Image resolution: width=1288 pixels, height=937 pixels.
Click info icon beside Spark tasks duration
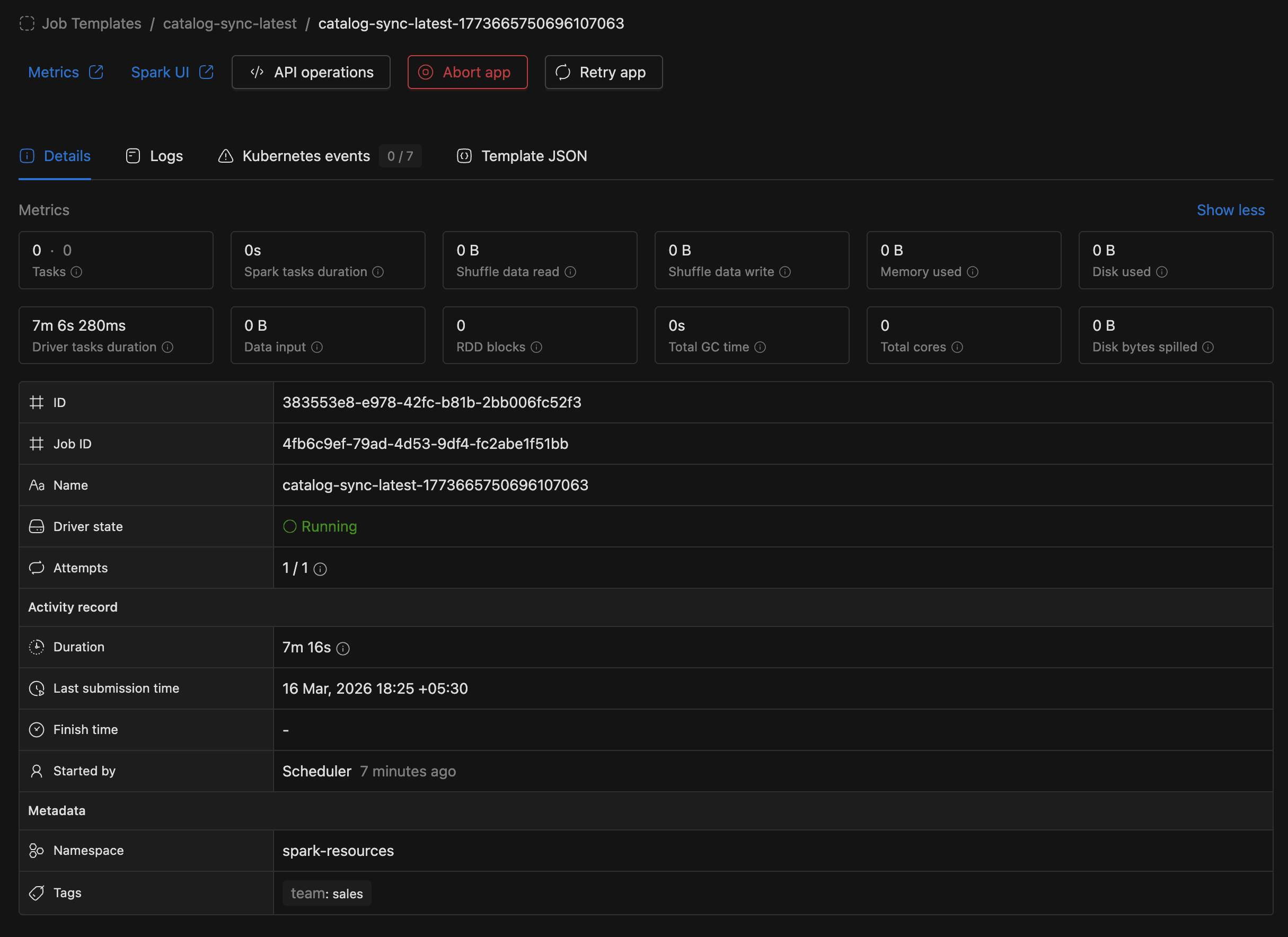pyautogui.click(x=378, y=272)
